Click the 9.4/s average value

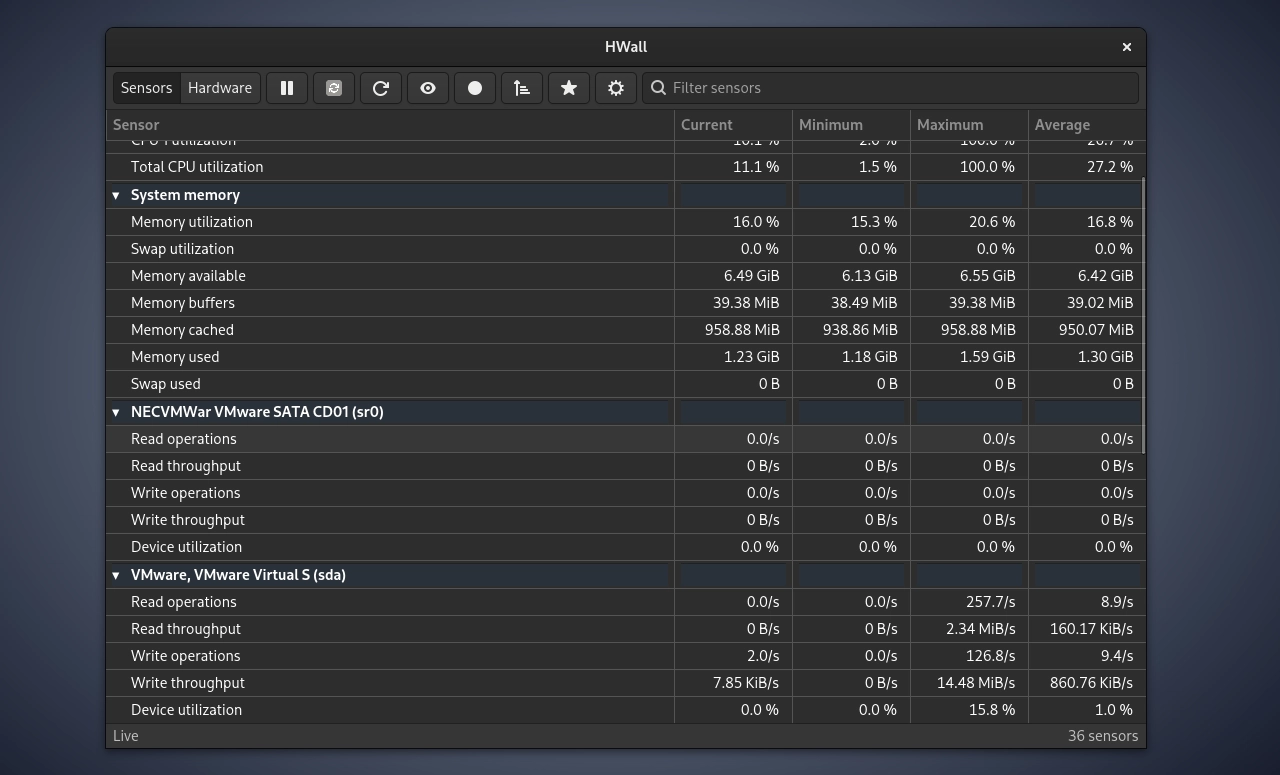(1115, 656)
